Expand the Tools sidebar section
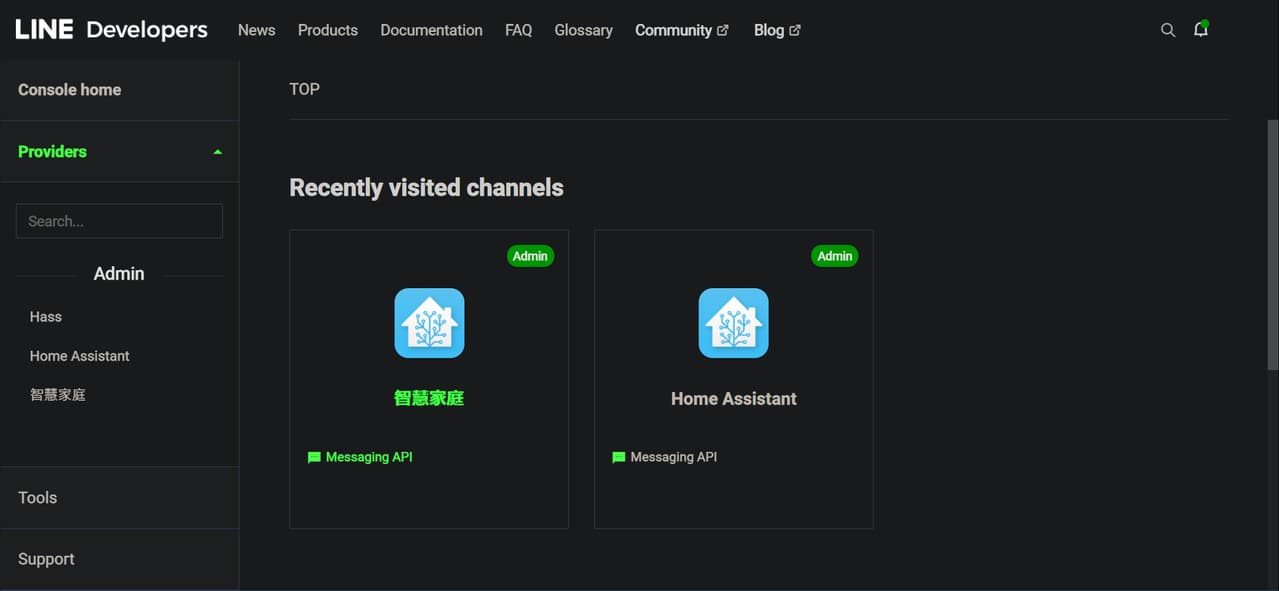The width and height of the screenshot is (1279, 591). click(x=119, y=498)
